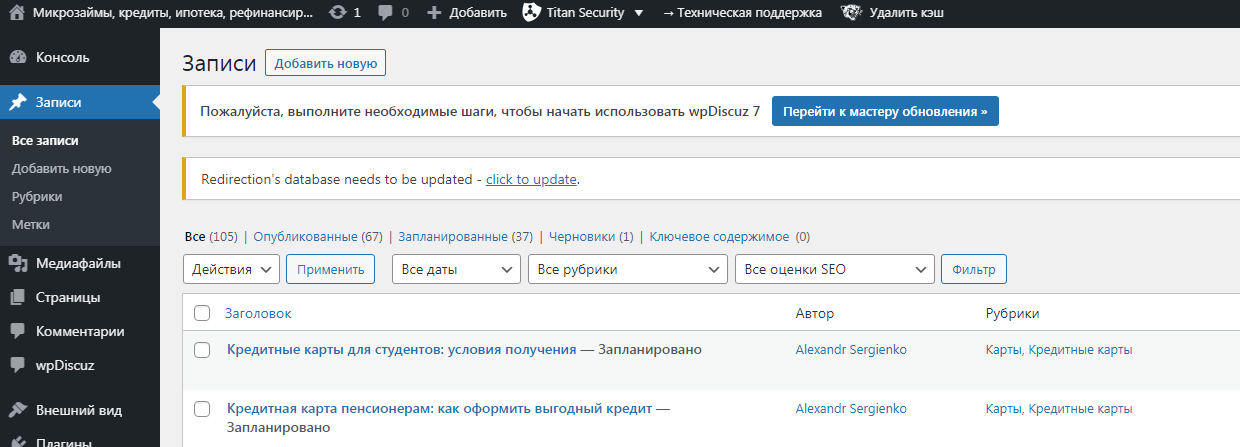Toggle the select-all checkbox beside Заголовок
The width and height of the screenshot is (1240, 447).
[202, 313]
